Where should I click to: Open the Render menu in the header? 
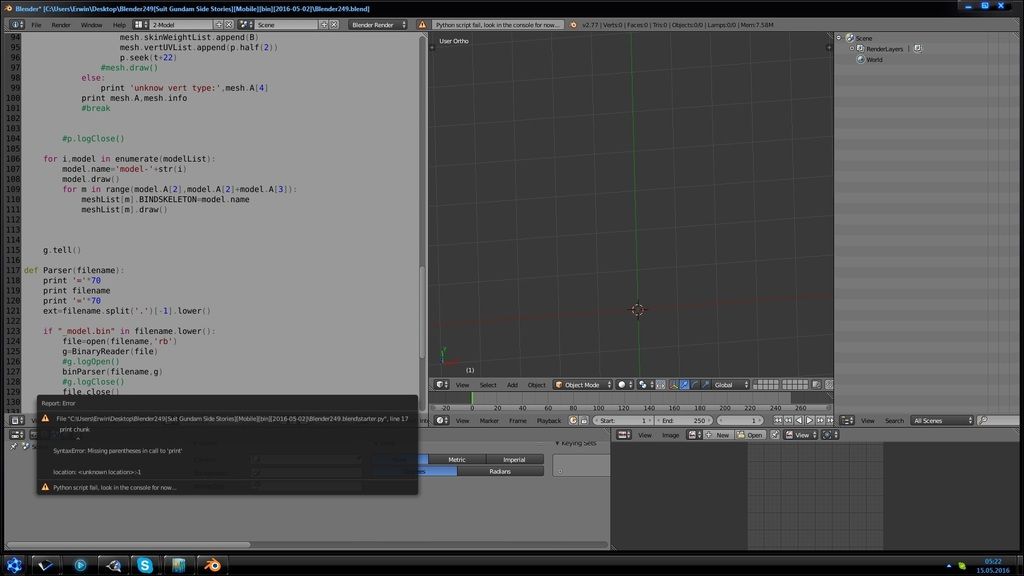coord(61,25)
